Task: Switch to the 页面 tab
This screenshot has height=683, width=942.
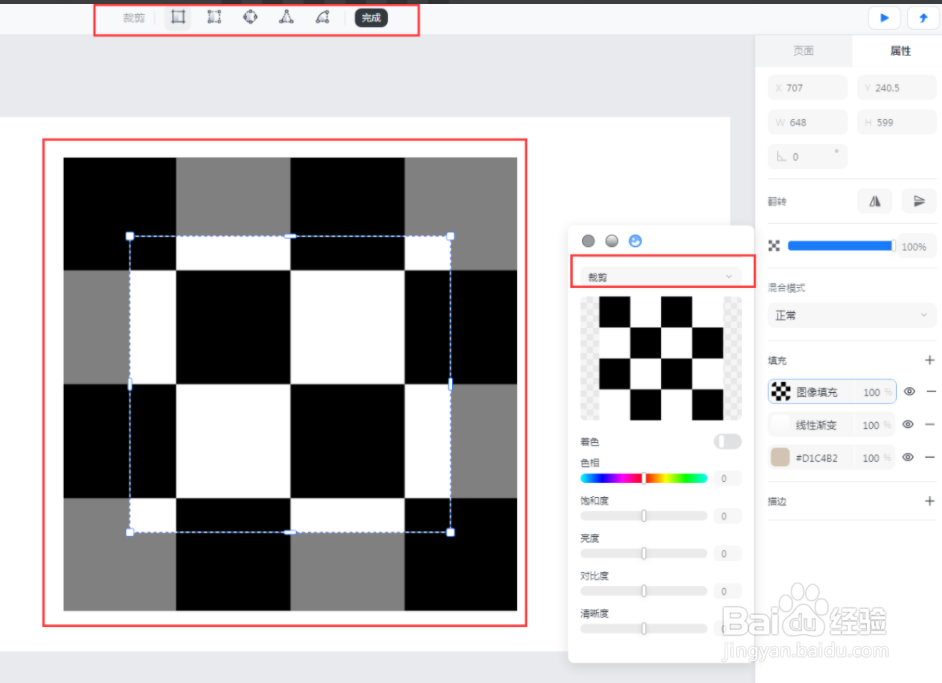Action: coord(803,50)
